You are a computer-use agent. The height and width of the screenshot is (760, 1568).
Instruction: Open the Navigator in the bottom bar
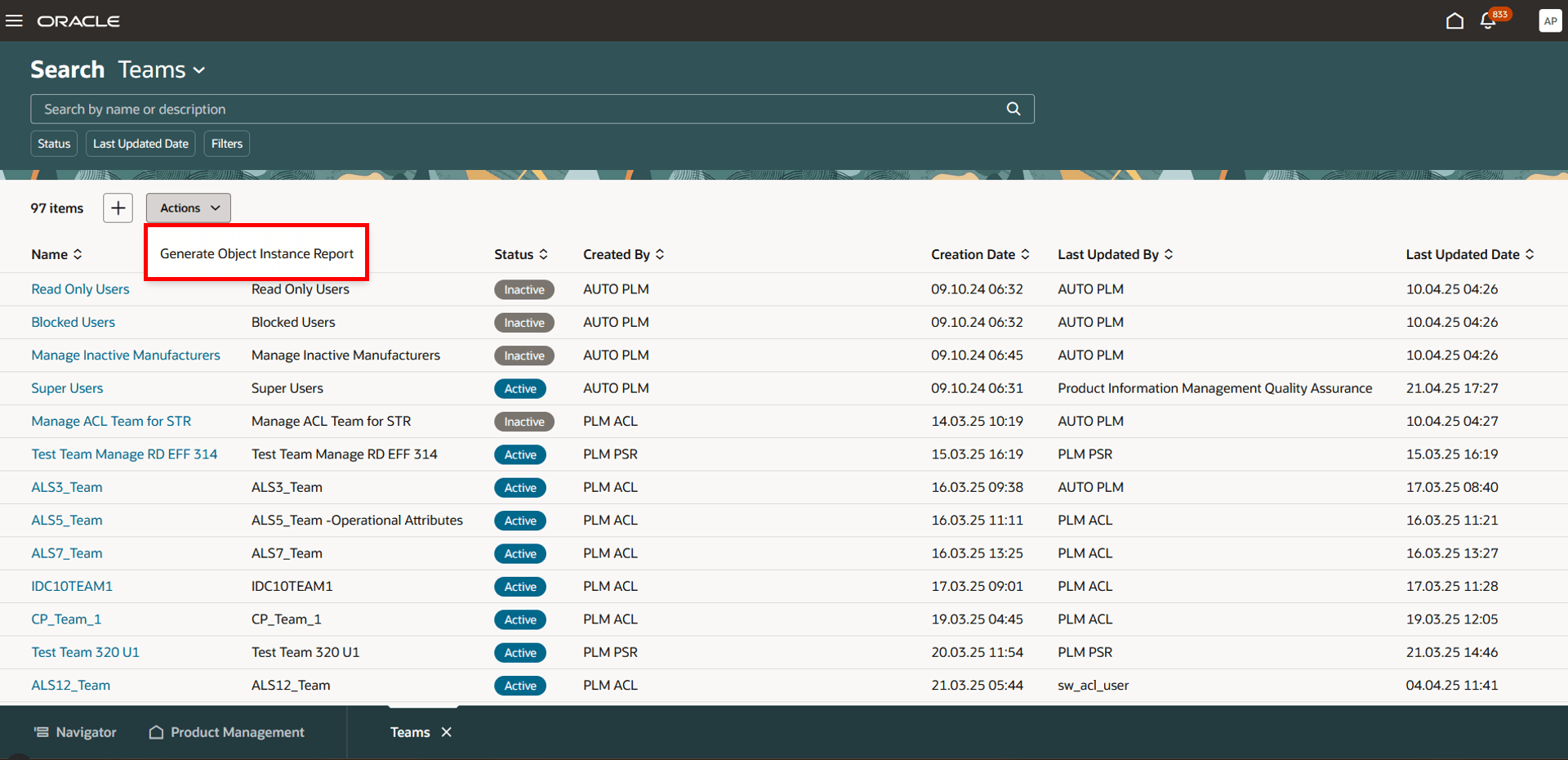pos(74,732)
